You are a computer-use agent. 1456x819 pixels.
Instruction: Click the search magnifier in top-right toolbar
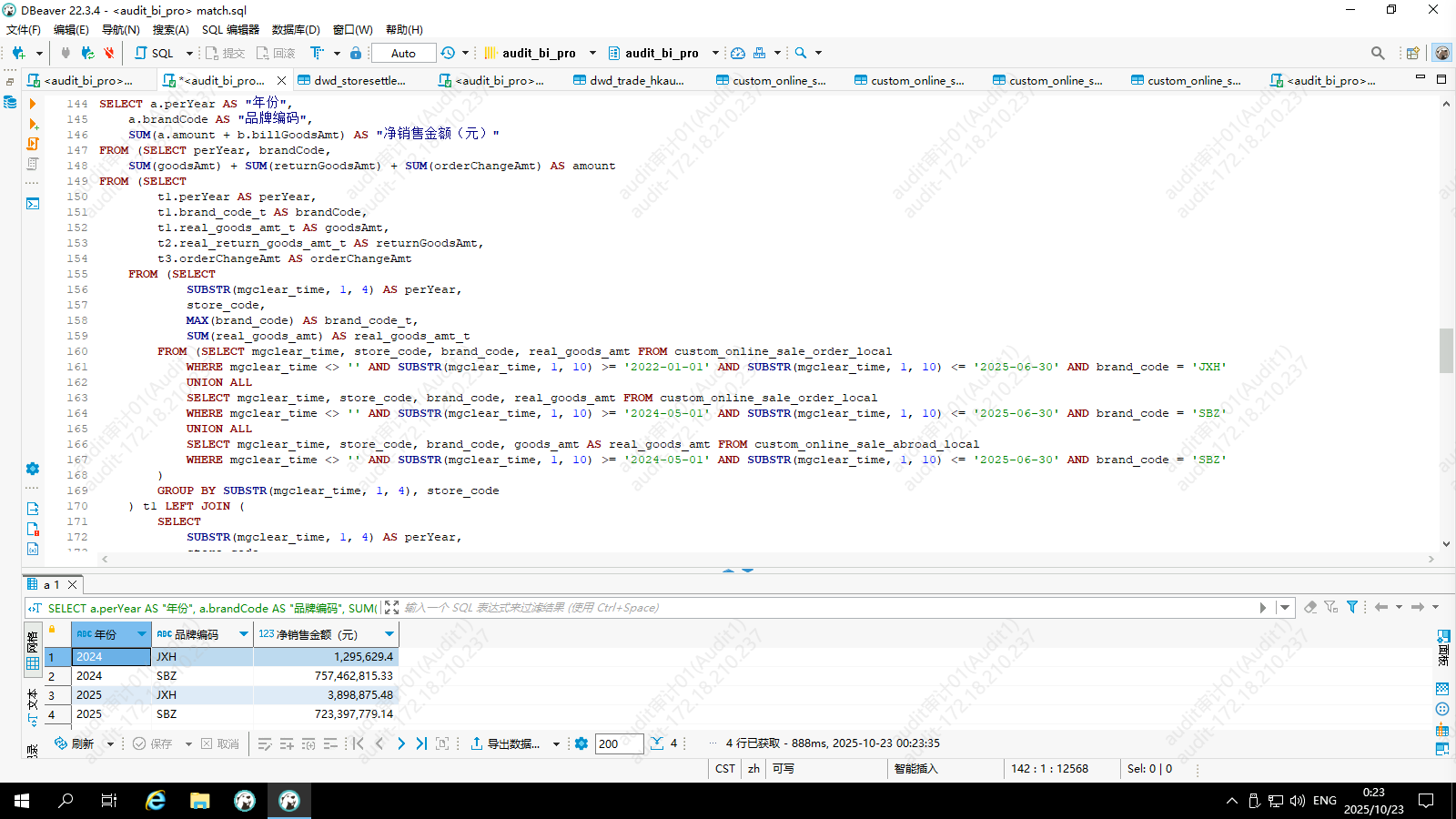point(1378,53)
